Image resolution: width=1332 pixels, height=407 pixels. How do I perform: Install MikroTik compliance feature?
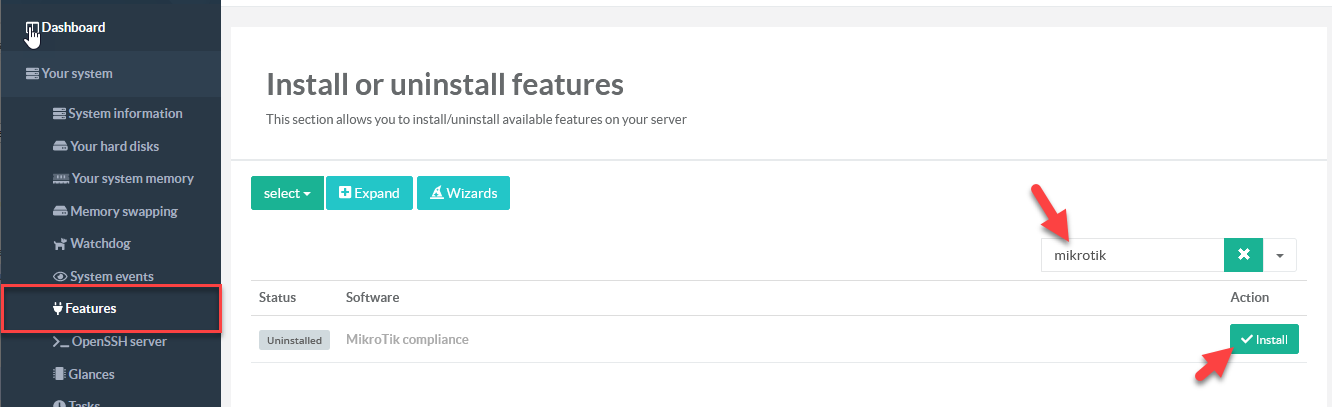(x=1264, y=340)
